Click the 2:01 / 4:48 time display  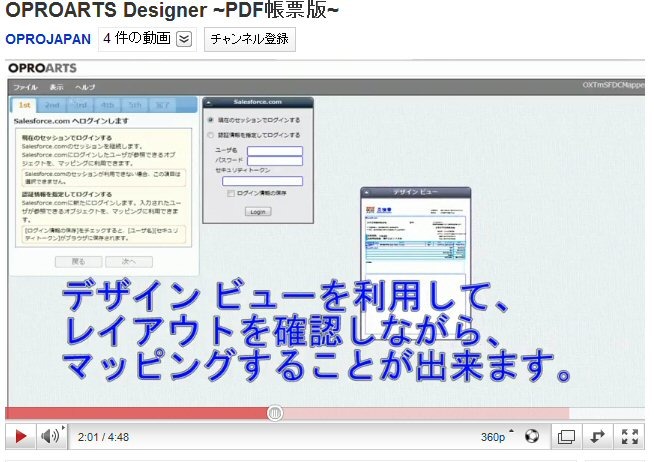tap(103, 437)
